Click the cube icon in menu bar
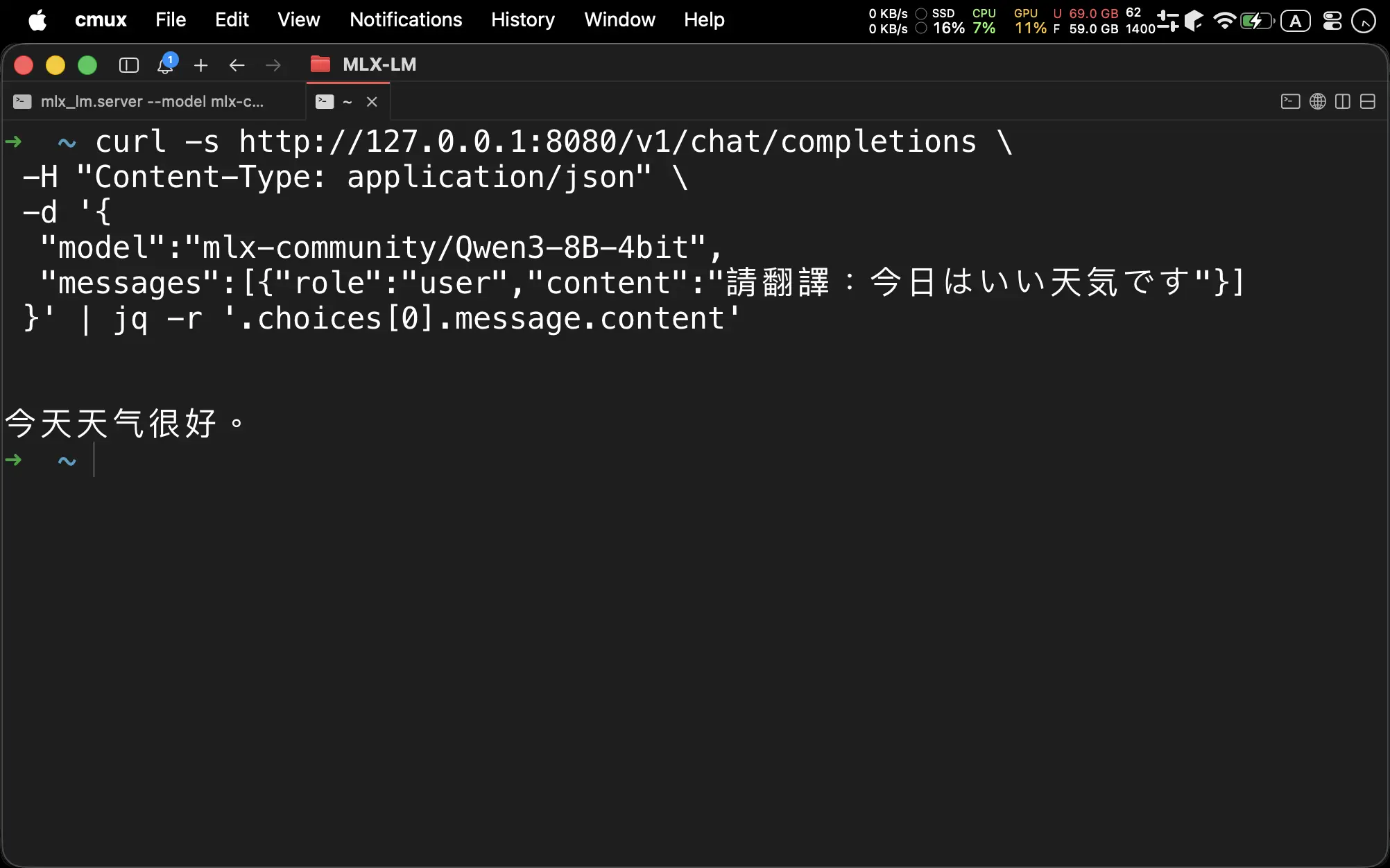 [1194, 21]
